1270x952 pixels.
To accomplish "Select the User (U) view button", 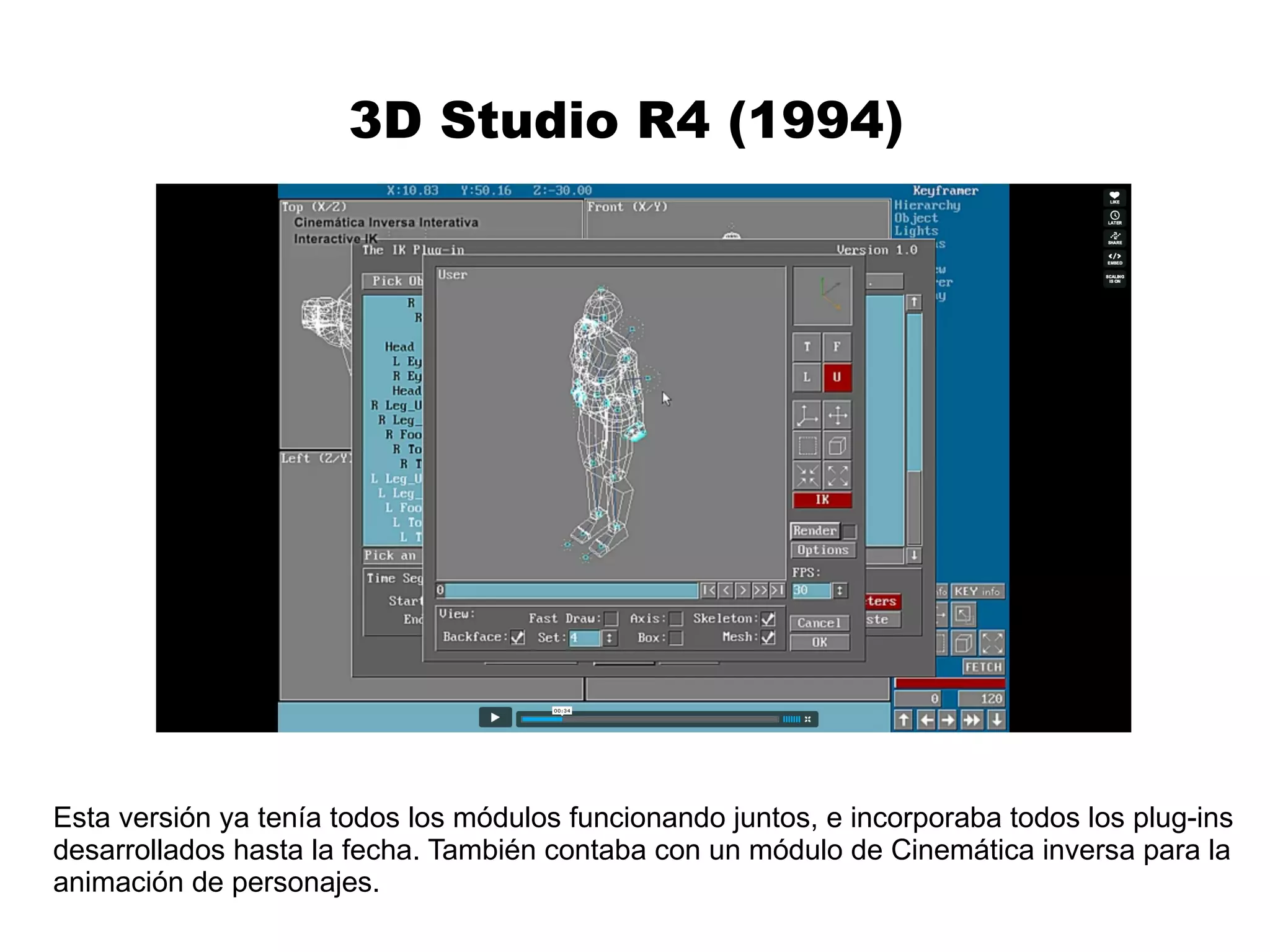I will point(837,377).
